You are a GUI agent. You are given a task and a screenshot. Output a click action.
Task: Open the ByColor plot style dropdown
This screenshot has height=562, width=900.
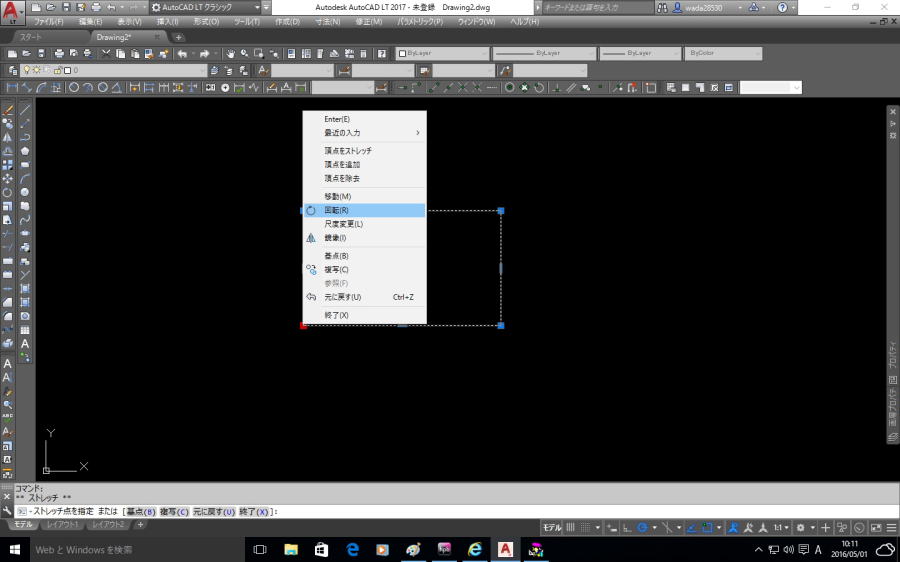coord(724,53)
